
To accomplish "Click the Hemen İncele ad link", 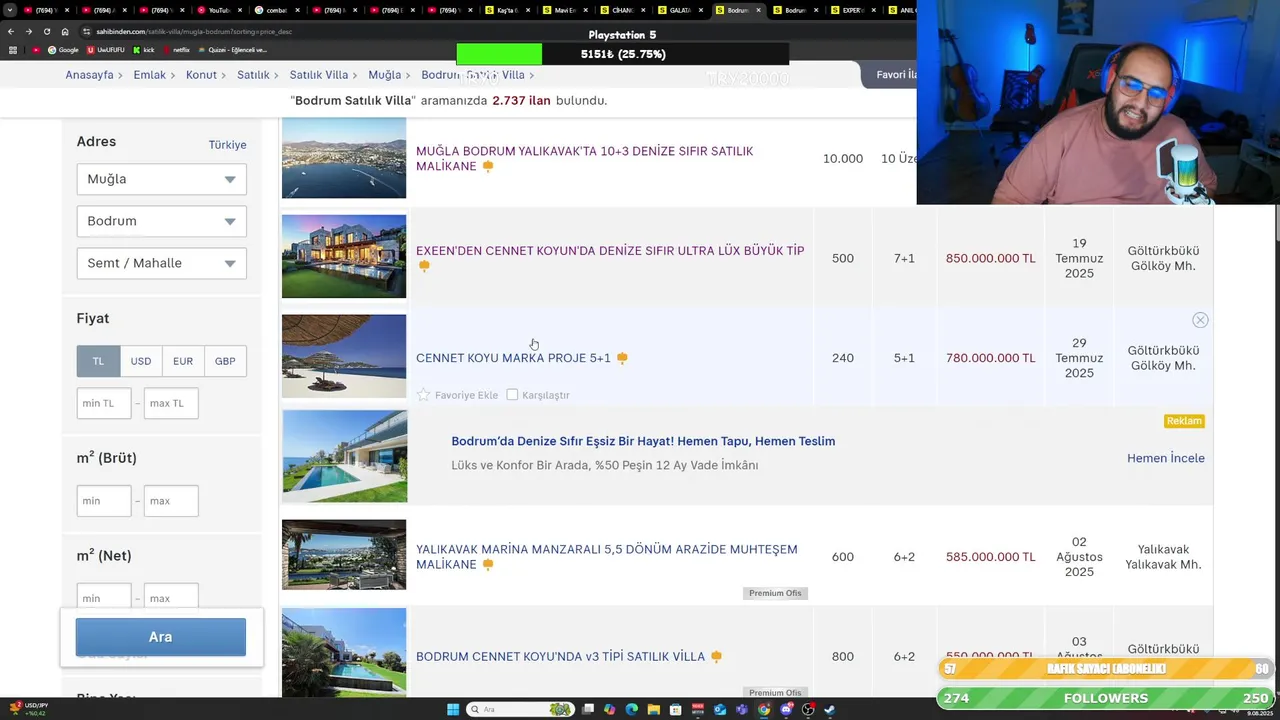I will coord(1165,458).
